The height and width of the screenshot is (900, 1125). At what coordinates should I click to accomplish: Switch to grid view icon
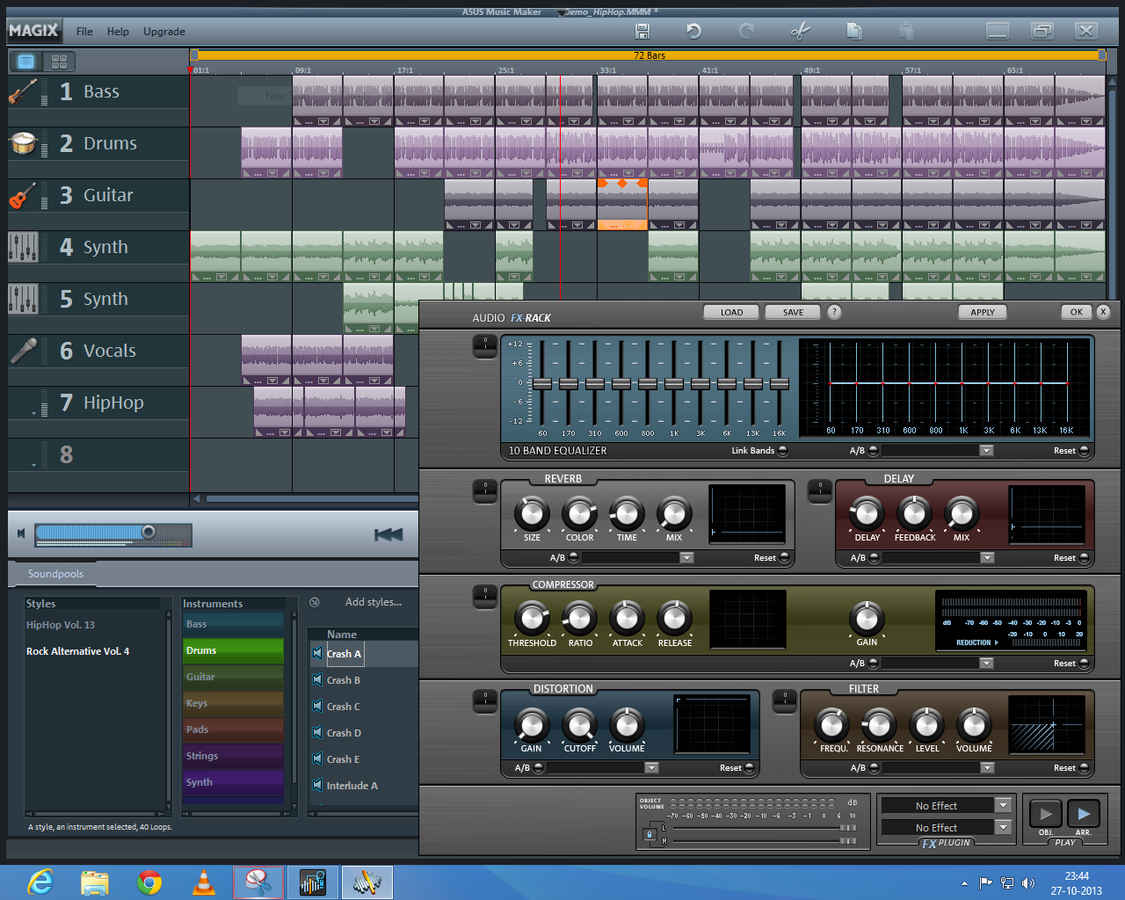[x=60, y=62]
